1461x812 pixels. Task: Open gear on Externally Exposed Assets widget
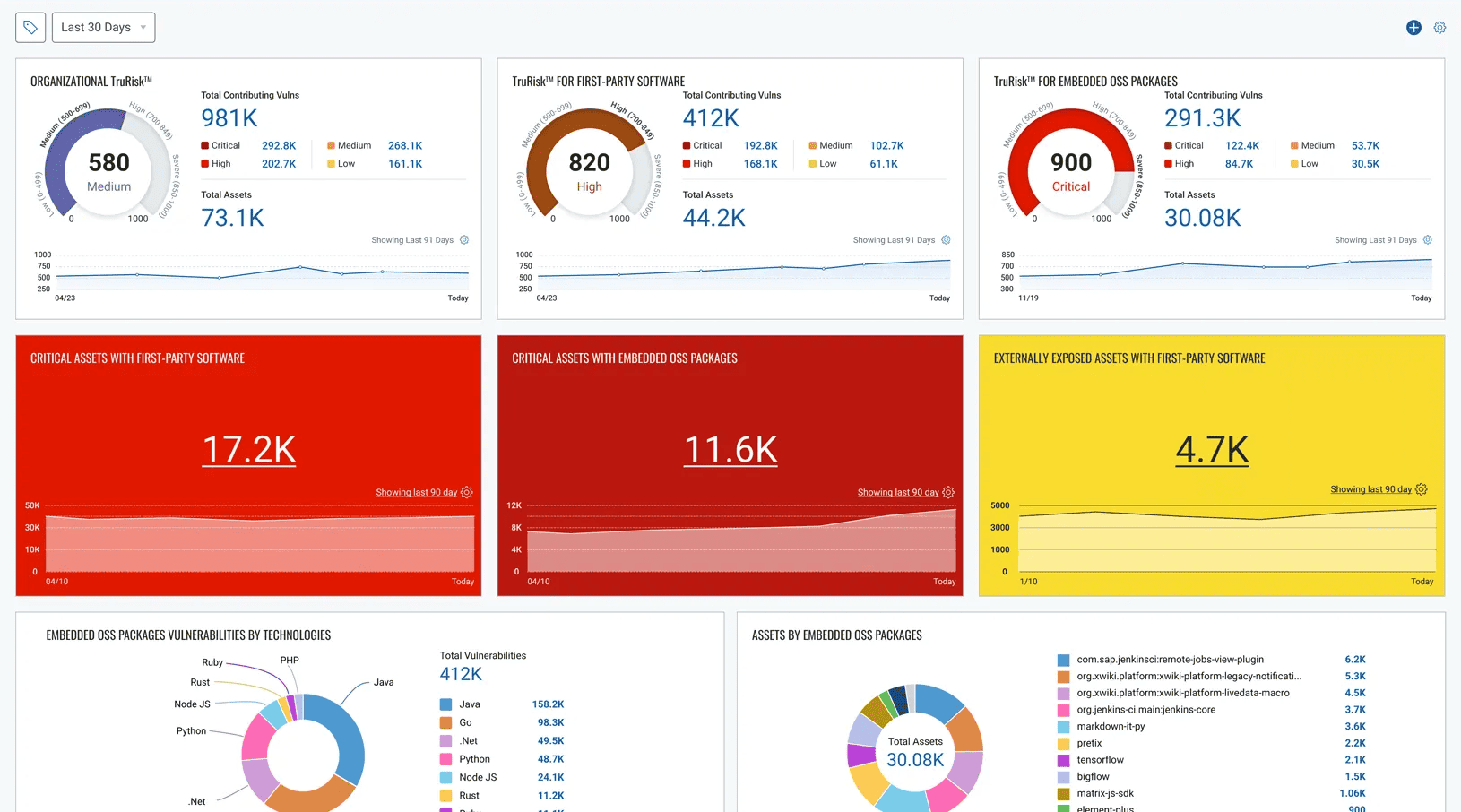click(1422, 489)
